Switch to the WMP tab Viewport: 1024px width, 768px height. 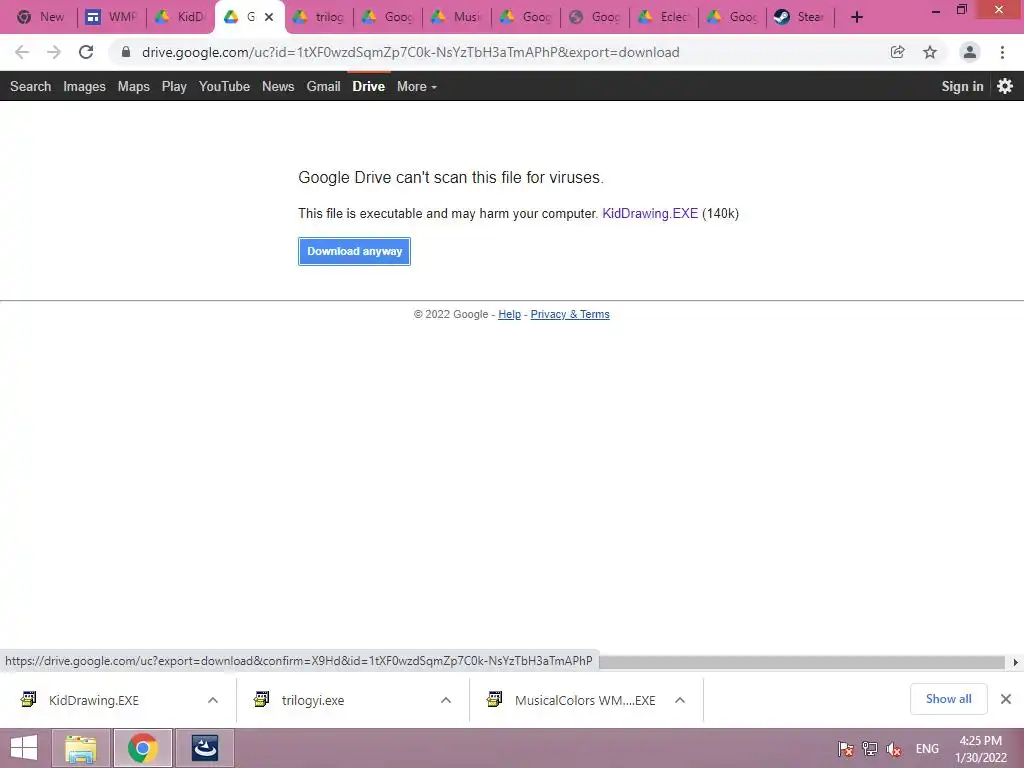pyautogui.click(x=111, y=17)
